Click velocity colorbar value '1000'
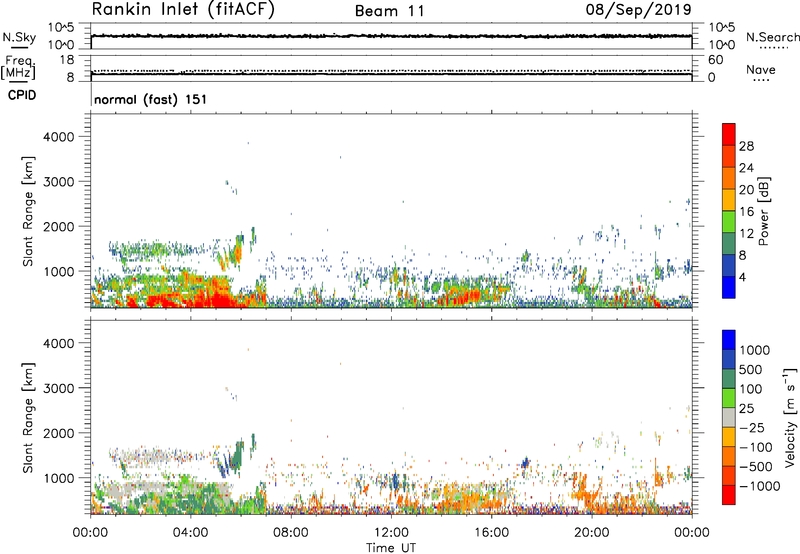The height and width of the screenshot is (554, 800). pos(754,350)
